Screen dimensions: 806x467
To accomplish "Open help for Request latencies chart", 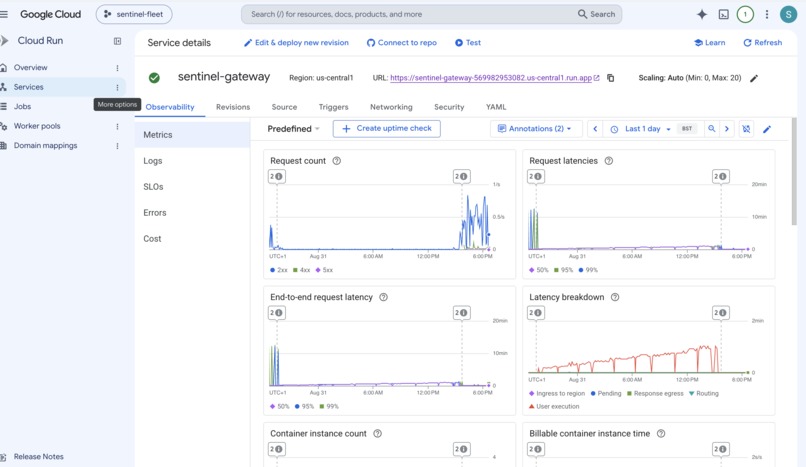I will [x=609, y=161].
